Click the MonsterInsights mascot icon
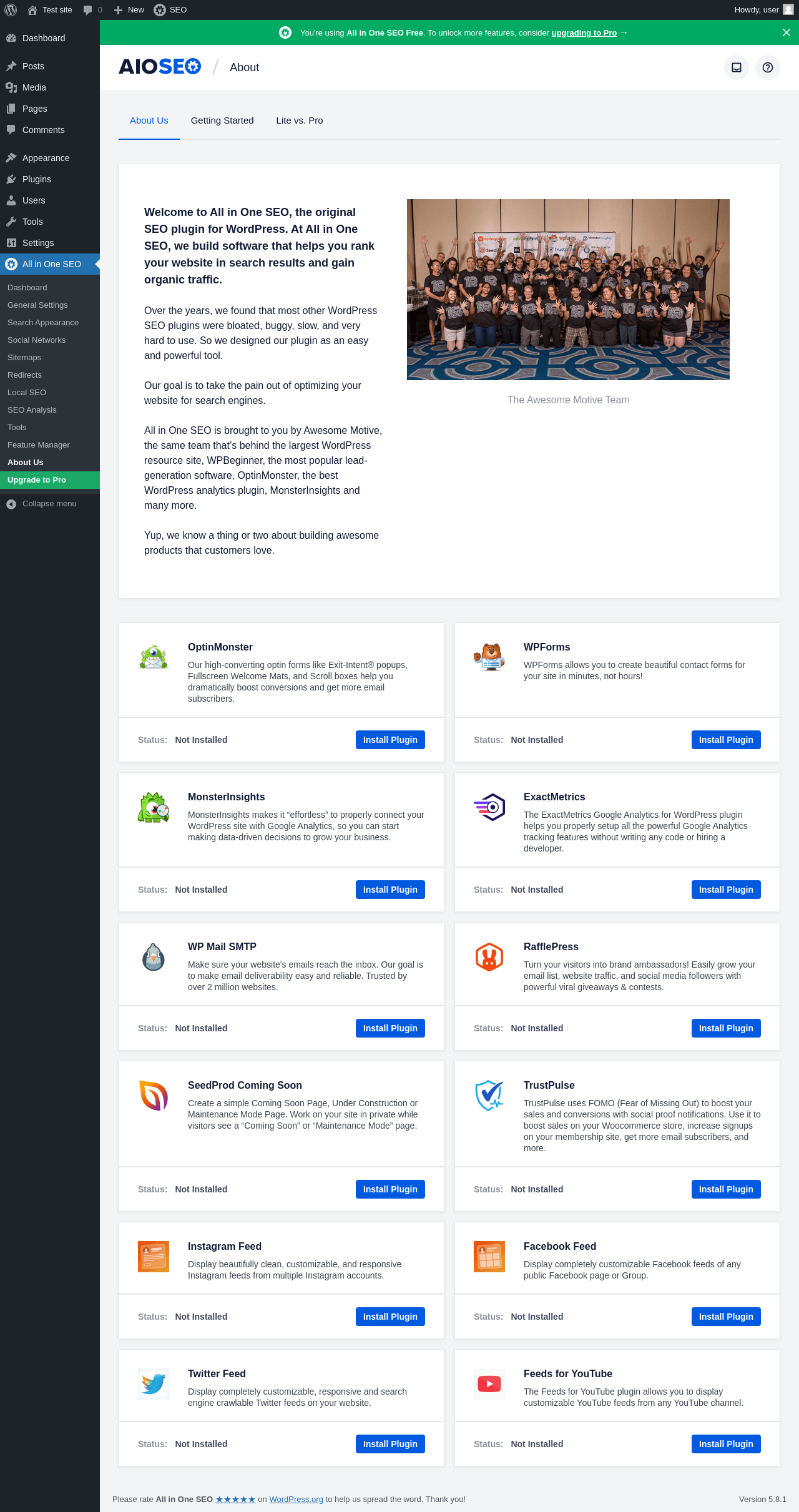The width and height of the screenshot is (799, 1512). [x=154, y=807]
